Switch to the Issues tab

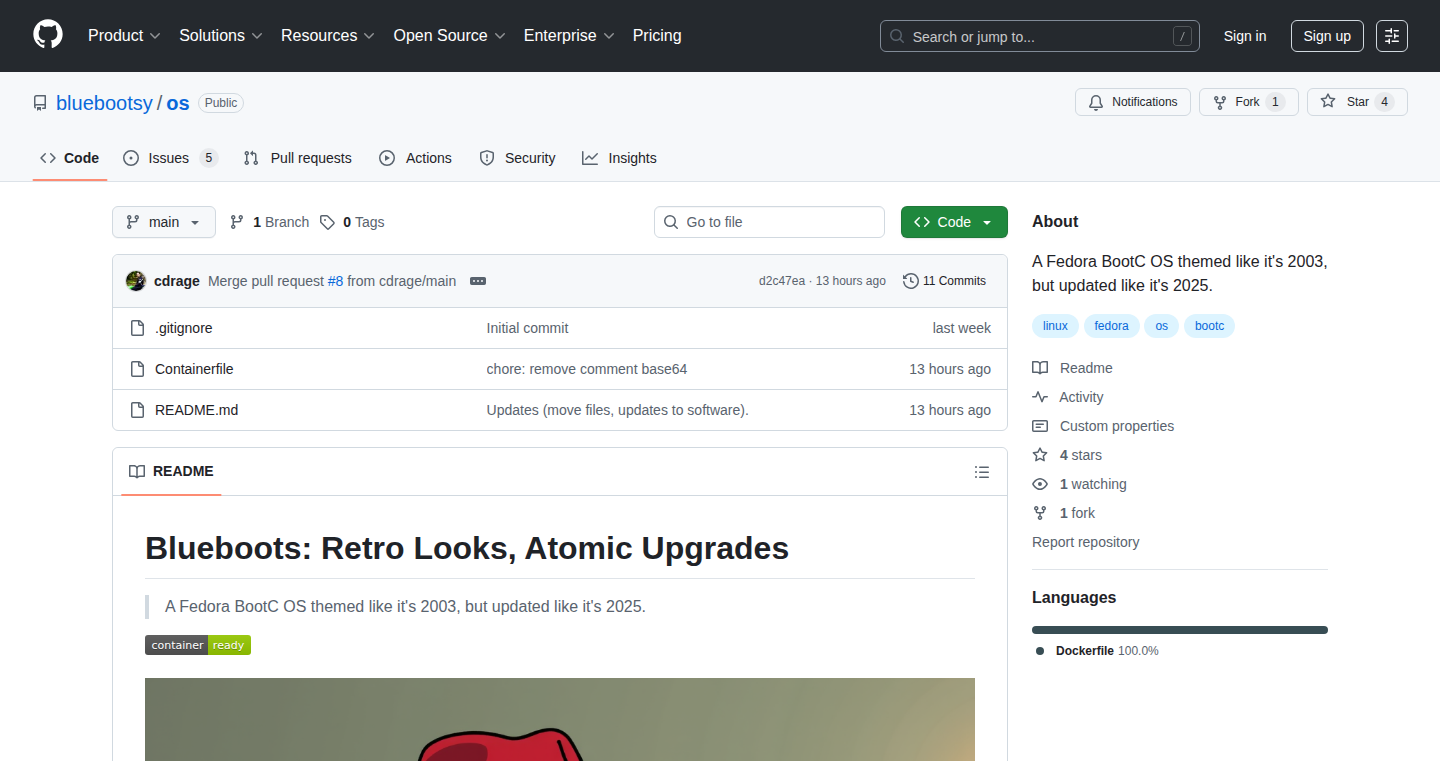(x=169, y=158)
